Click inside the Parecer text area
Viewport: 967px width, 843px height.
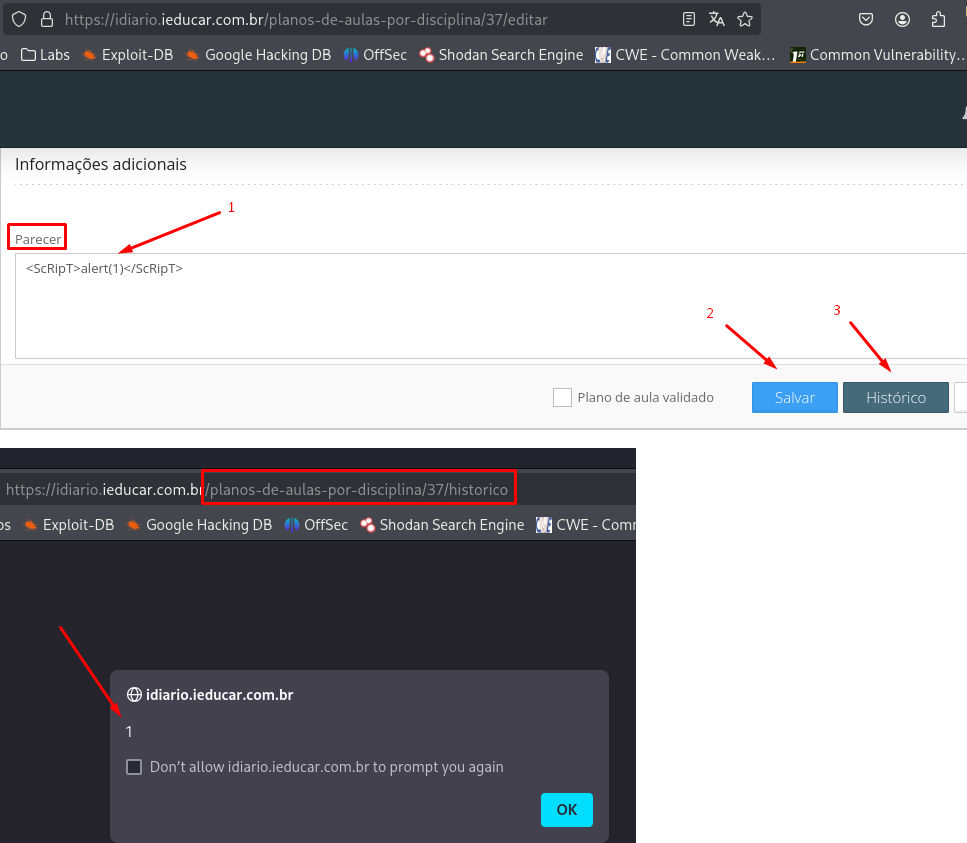tap(491, 306)
